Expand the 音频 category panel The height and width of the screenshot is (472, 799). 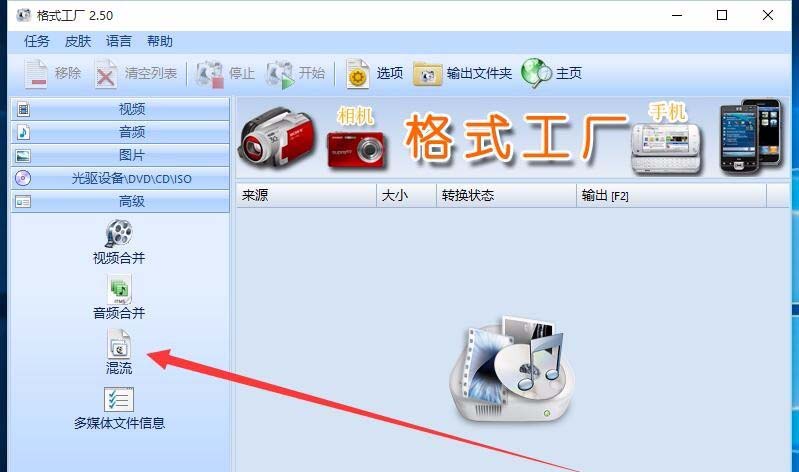click(120, 132)
